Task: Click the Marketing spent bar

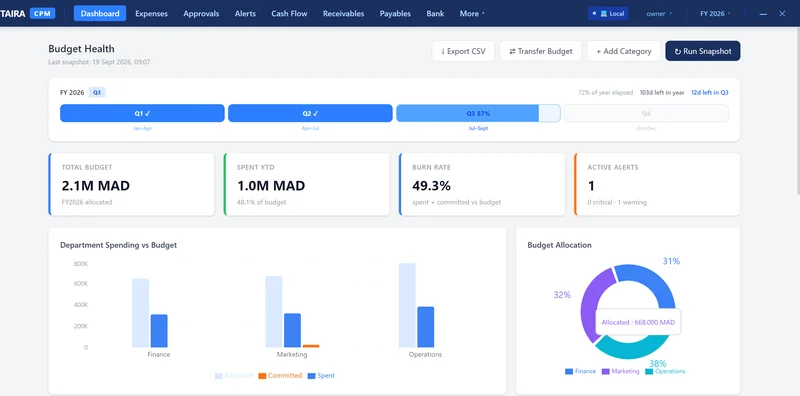Action: (292, 330)
